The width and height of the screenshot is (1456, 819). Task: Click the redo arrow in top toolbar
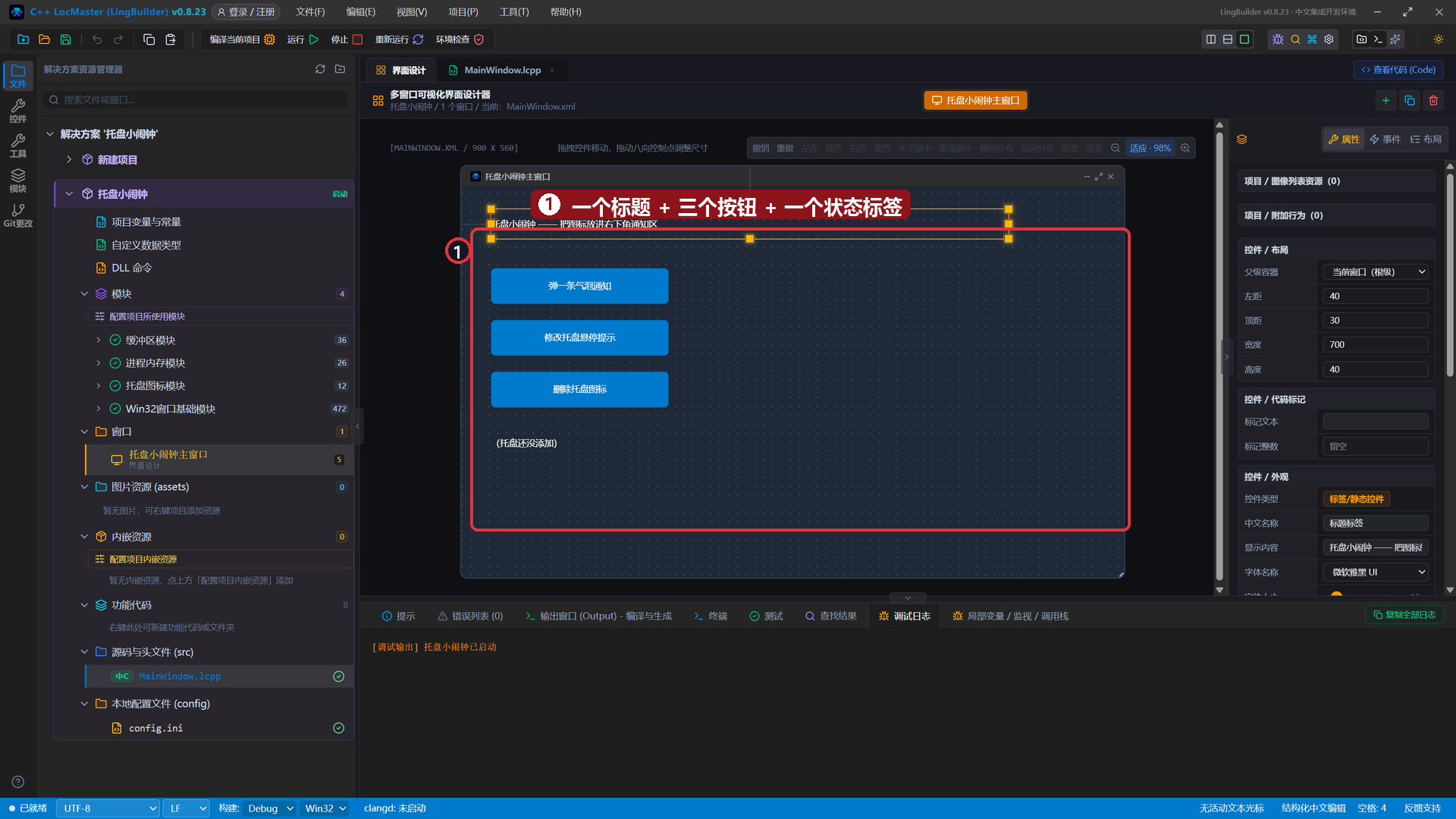(x=118, y=39)
